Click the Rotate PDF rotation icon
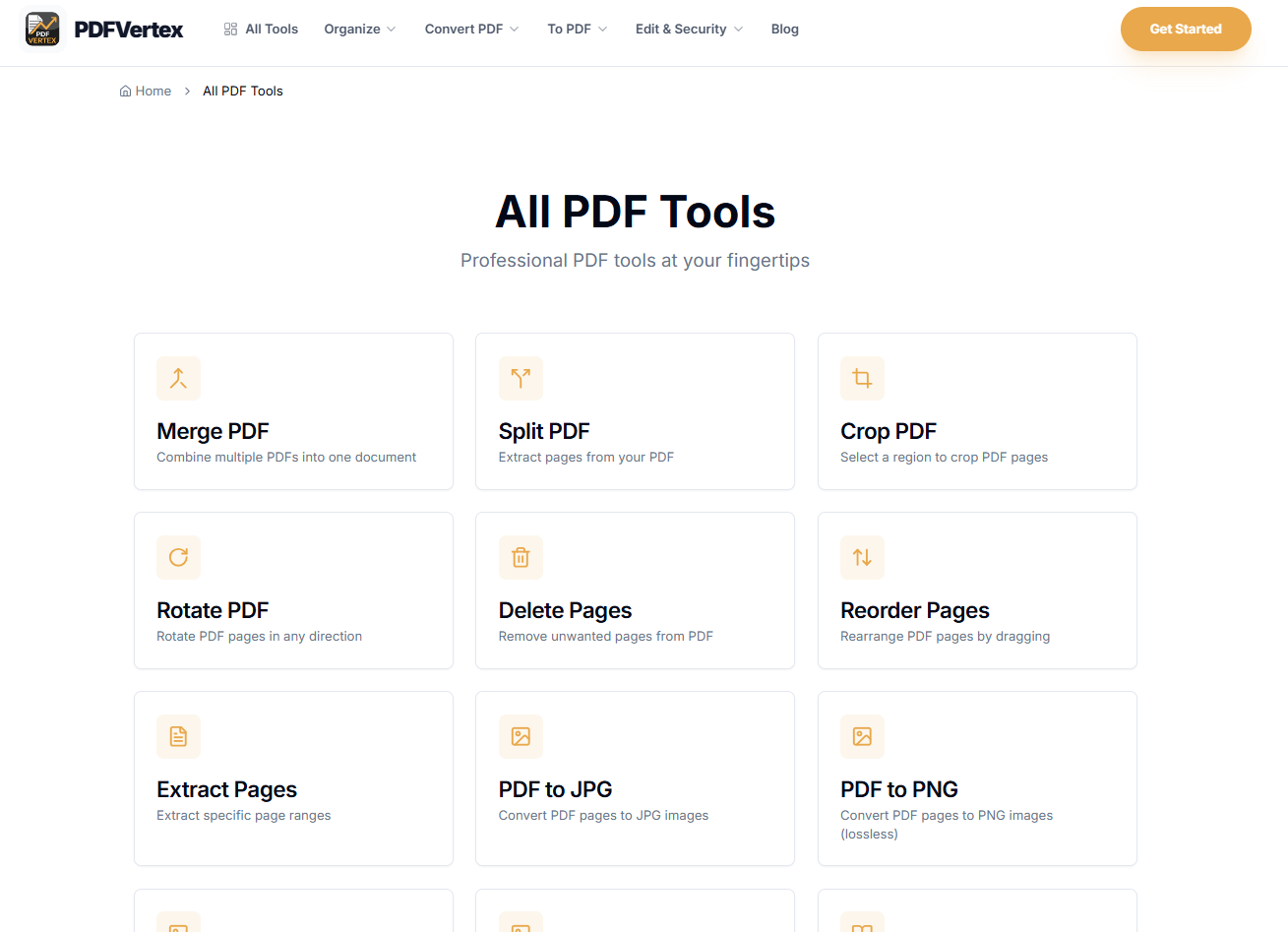1288x932 pixels. click(x=178, y=557)
